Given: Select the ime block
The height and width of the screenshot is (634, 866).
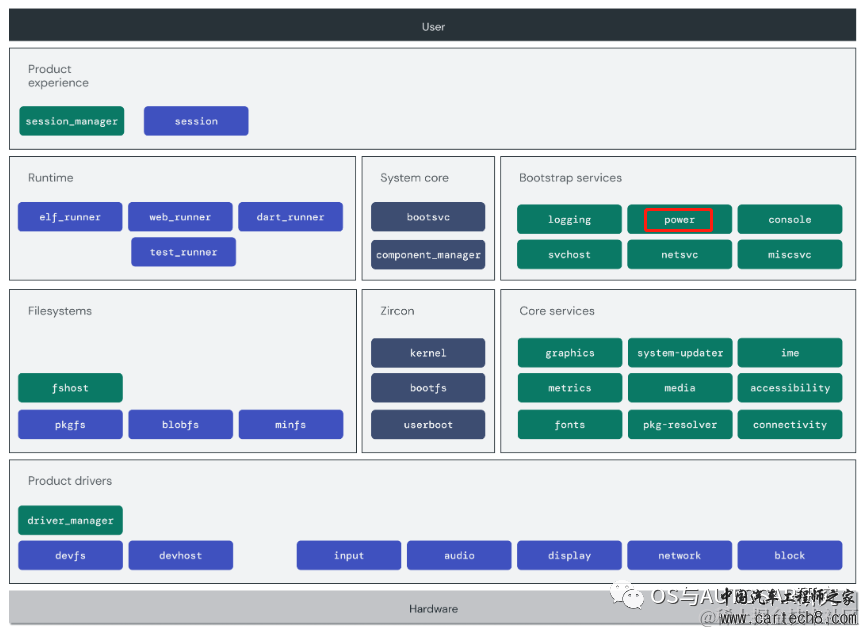Looking at the screenshot, I should pyautogui.click(x=790, y=353).
